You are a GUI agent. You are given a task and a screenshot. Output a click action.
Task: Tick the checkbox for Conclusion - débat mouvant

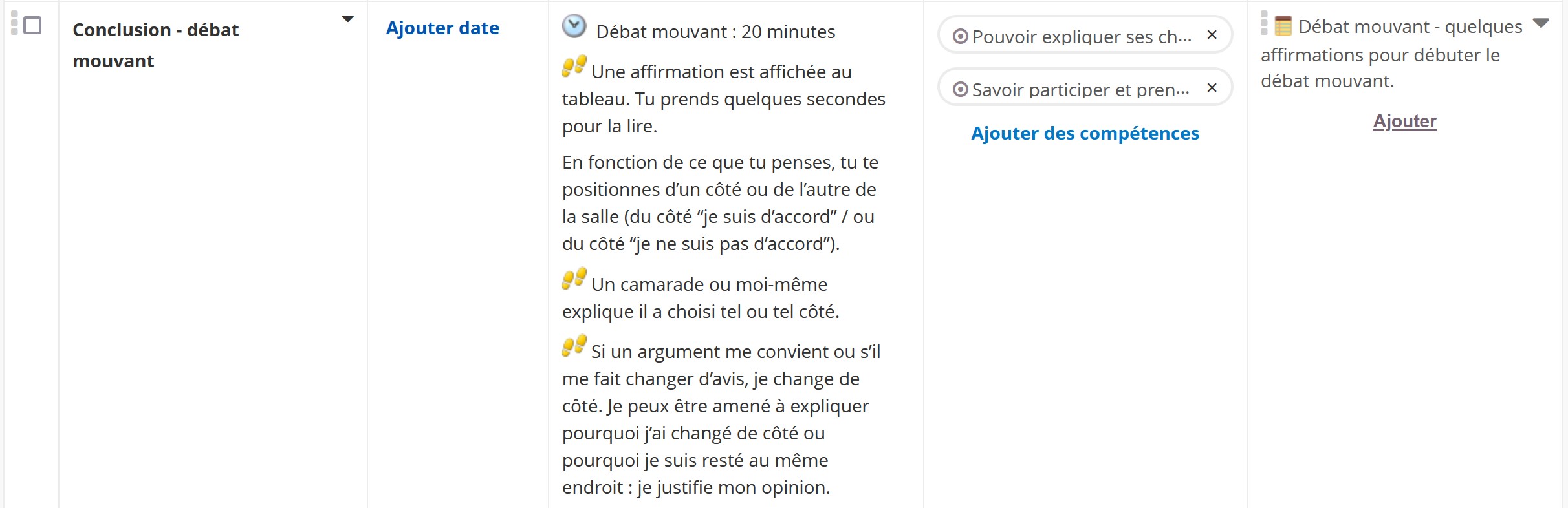pos(32,25)
